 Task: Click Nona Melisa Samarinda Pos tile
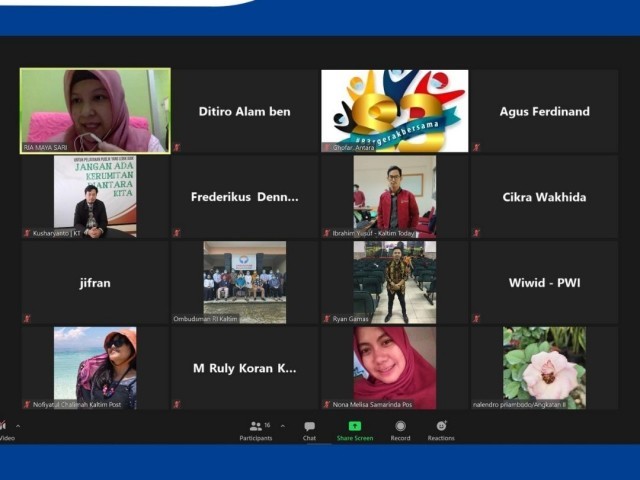tap(394, 367)
